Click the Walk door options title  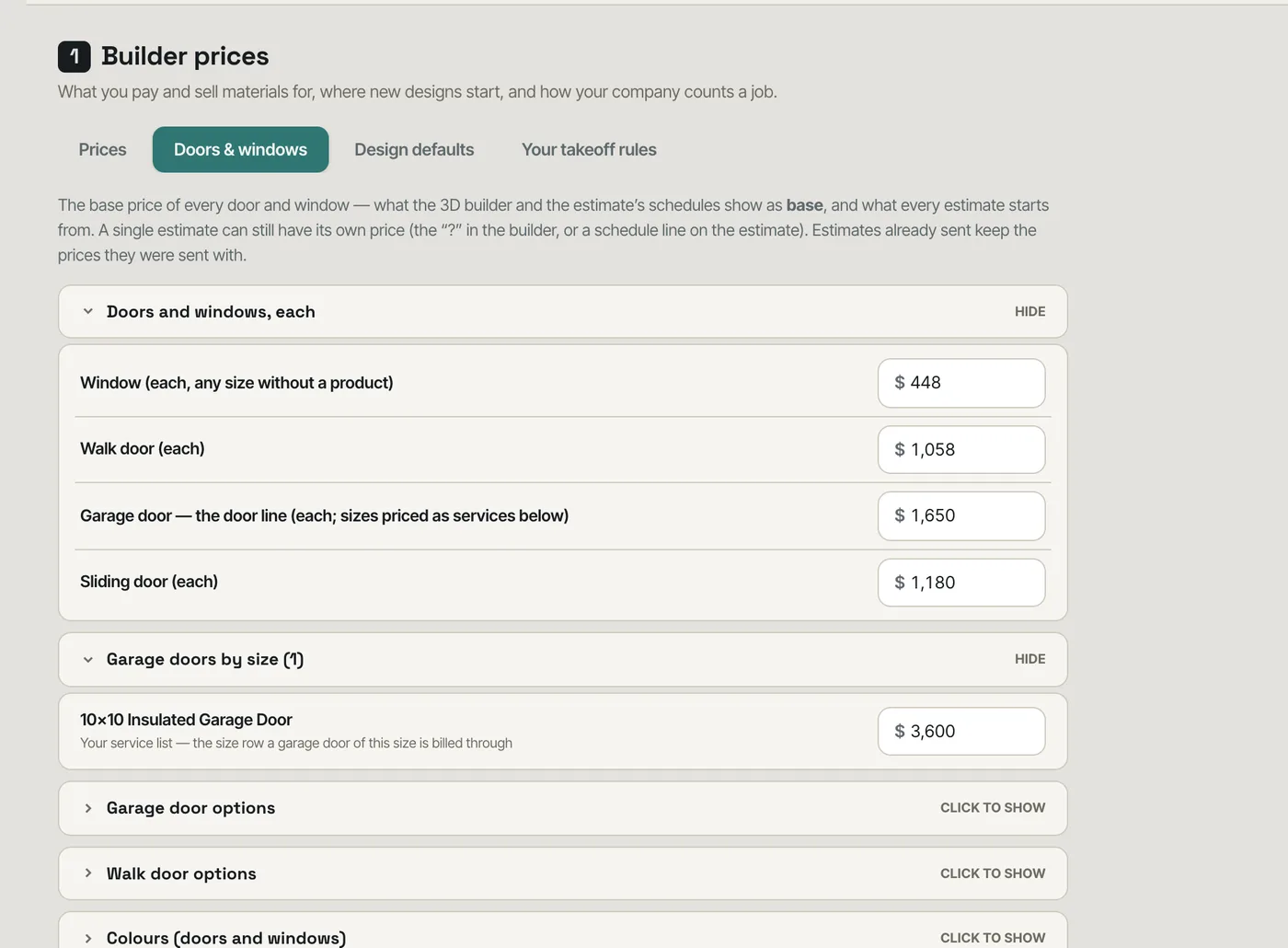tap(181, 873)
